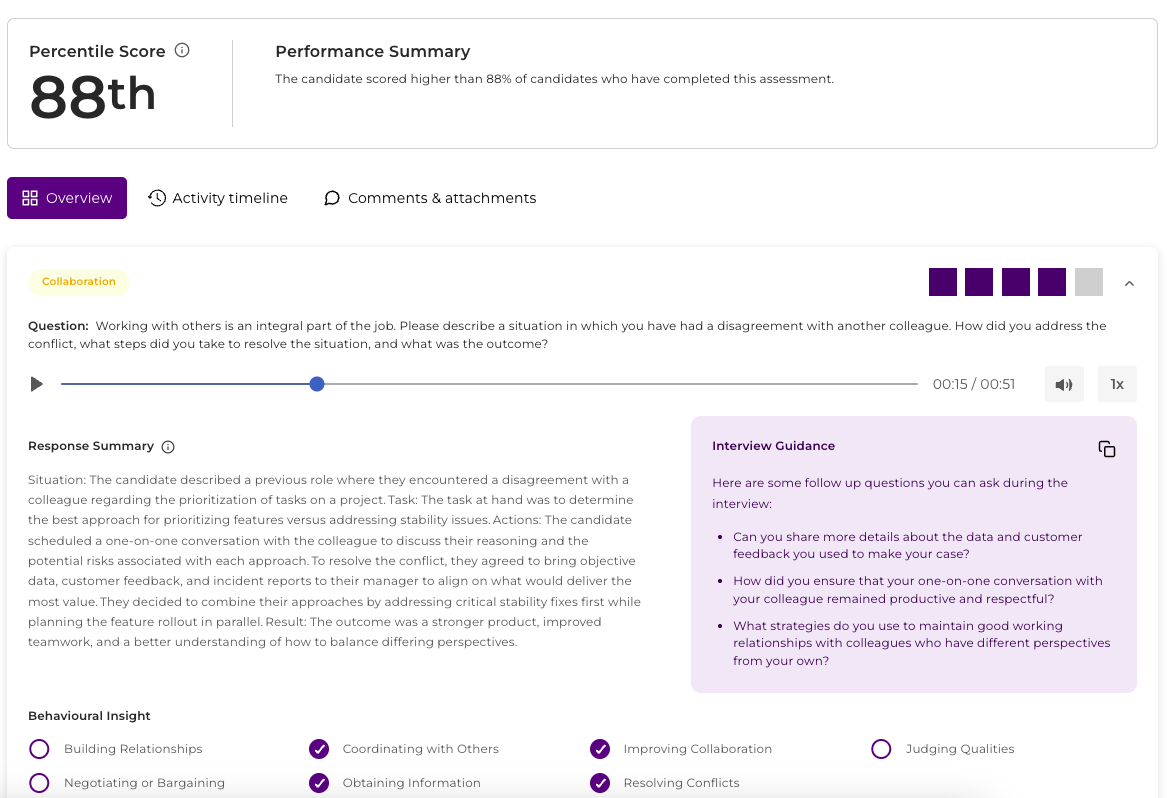The height and width of the screenshot is (798, 1167).
Task: Uncheck the Resolving Conflicts insight
Action: tap(600, 783)
